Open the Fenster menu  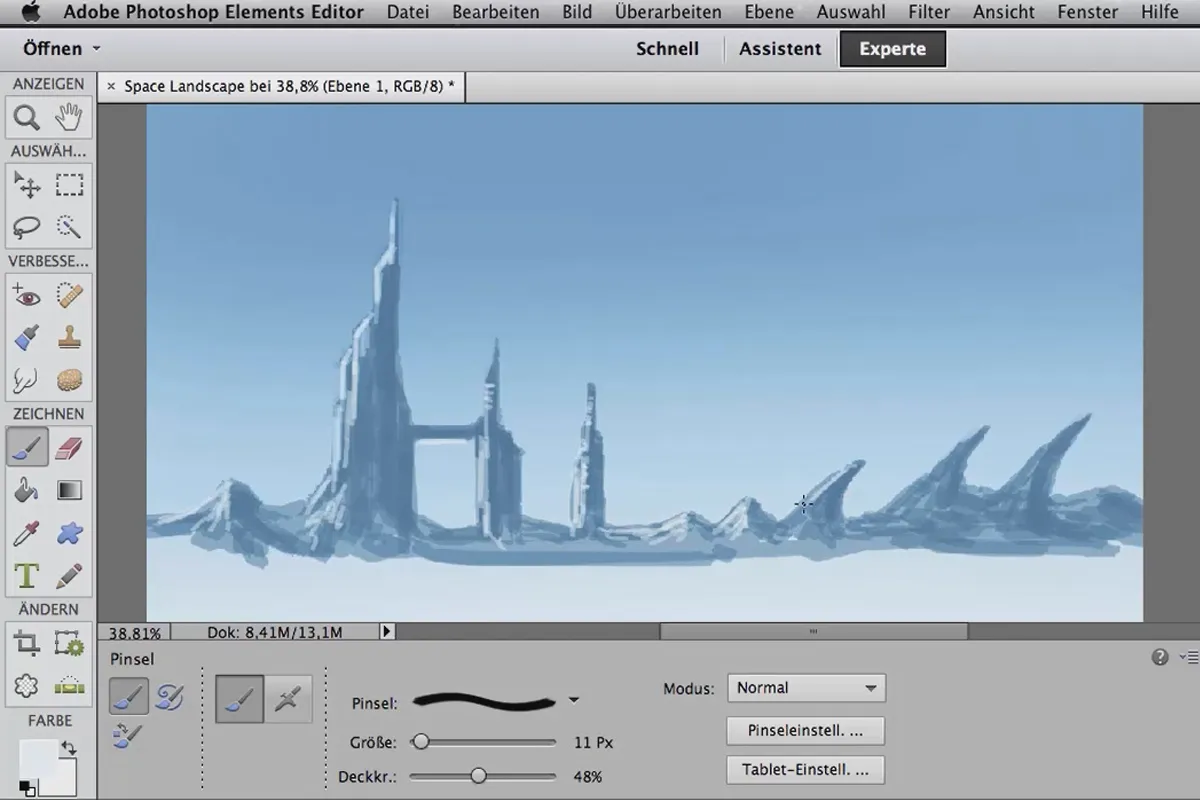tap(1088, 13)
